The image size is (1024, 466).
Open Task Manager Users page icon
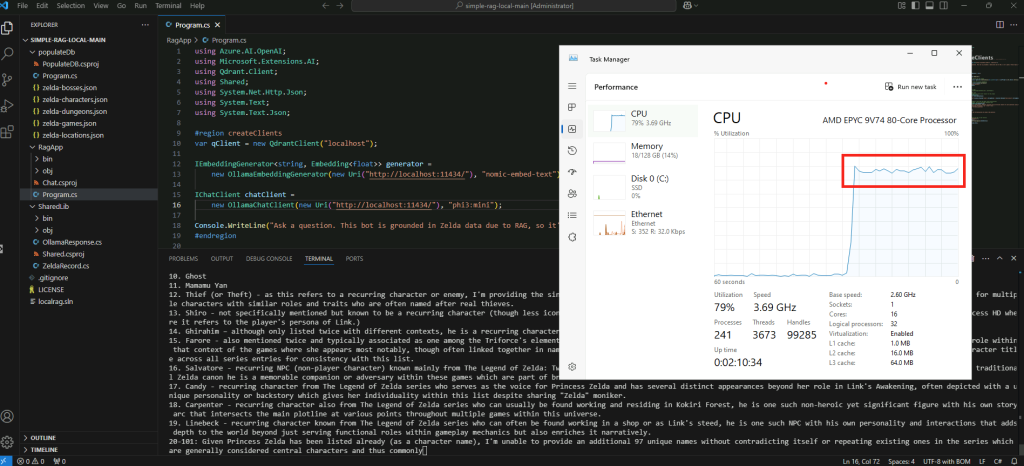[572, 194]
